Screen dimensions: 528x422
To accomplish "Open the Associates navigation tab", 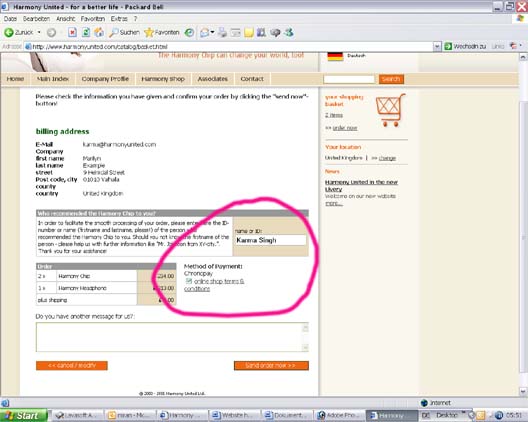I will (212, 79).
